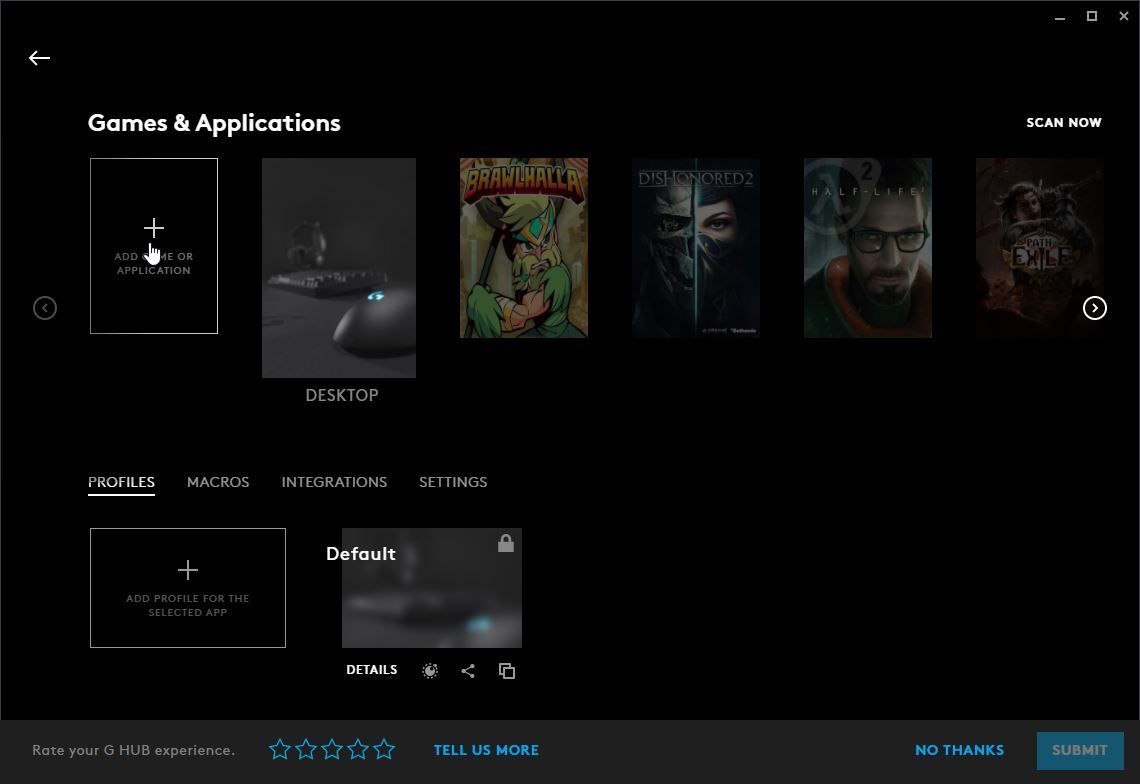Open the Integrations tab
This screenshot has height=784, width=1140.
click(334, 482)
